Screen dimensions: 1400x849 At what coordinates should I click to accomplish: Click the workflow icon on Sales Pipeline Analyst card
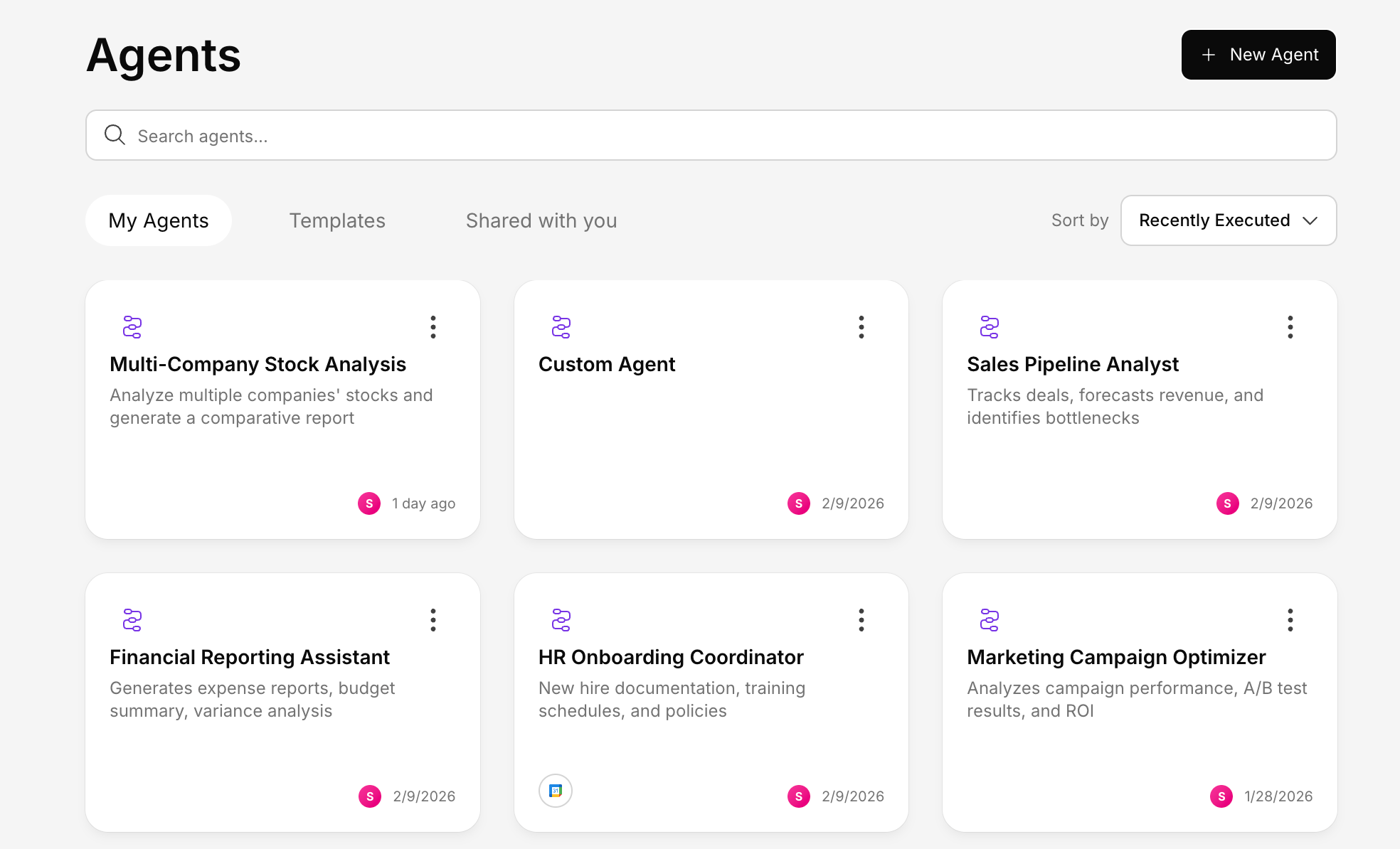coord(990,327)
